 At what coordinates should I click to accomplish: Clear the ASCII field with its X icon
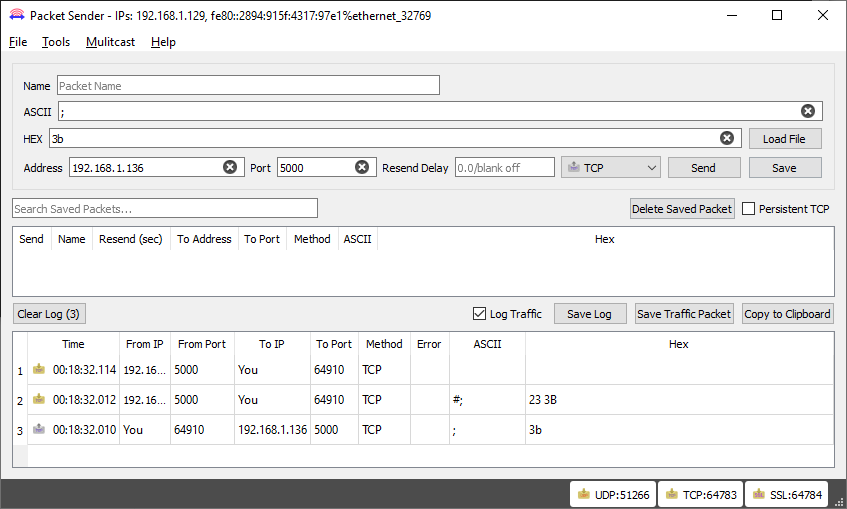[808, 111]
